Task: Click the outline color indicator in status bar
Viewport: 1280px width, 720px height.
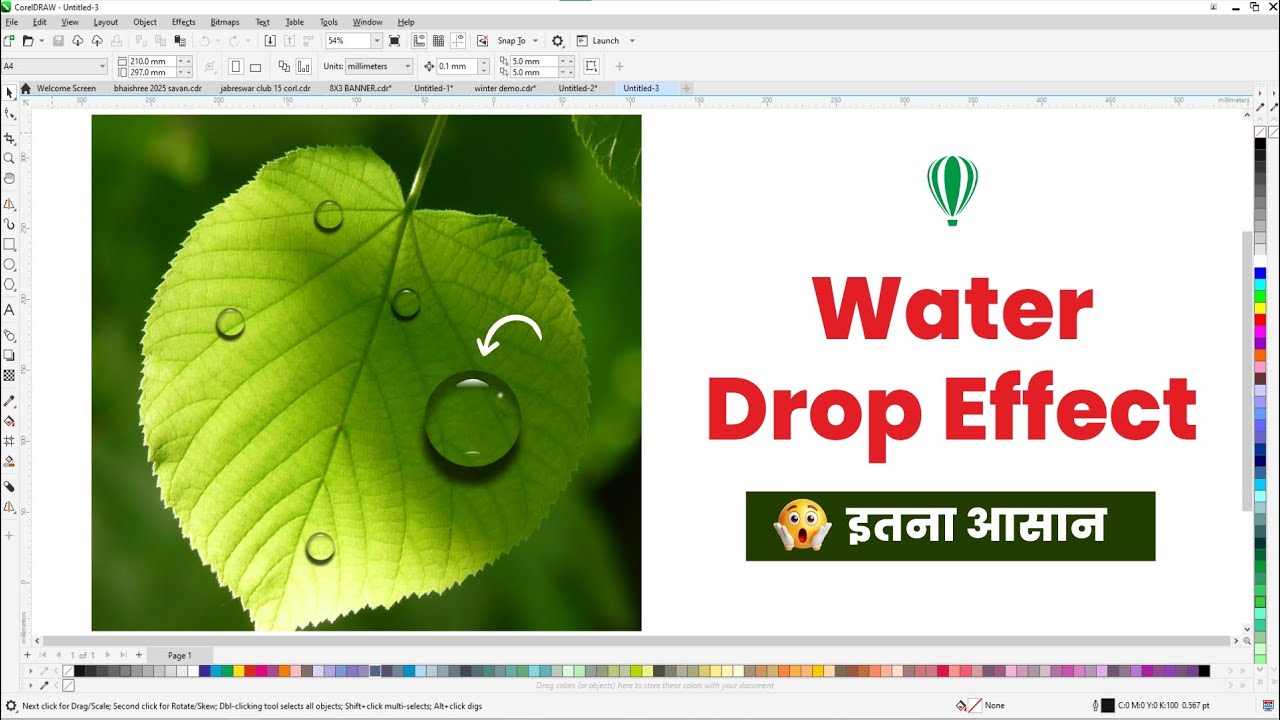Action: point(1107,705)
